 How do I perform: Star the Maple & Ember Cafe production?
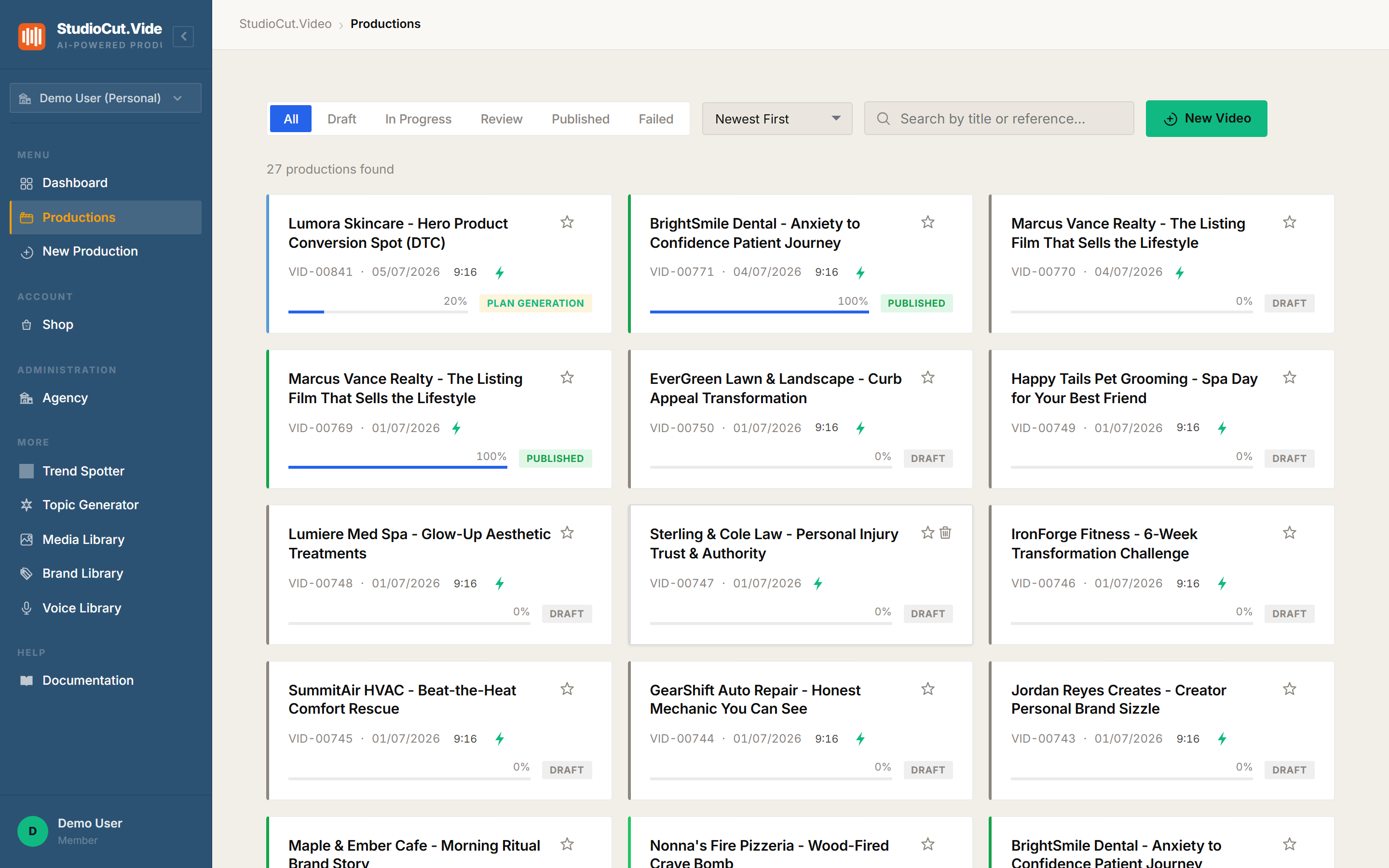(x=567, y=844)
